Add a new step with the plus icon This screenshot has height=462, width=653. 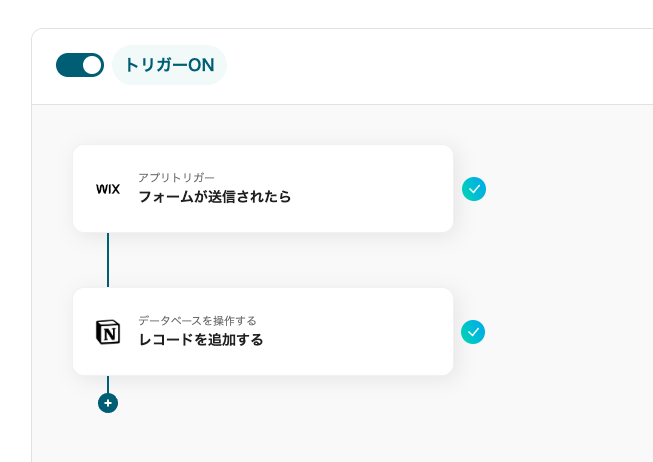pos(108,403)
